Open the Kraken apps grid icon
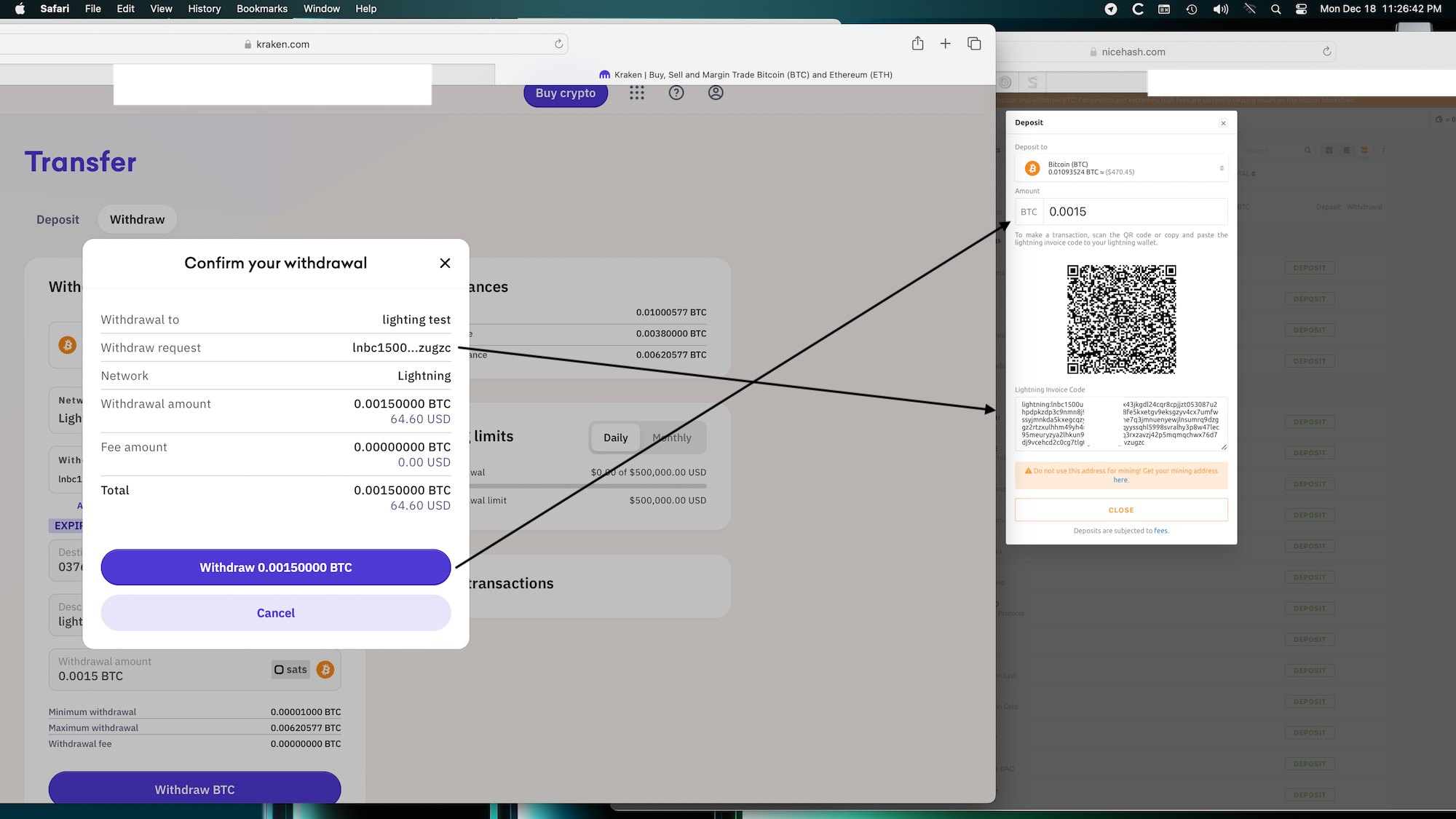The width and height of the screenshot is (1456, 819). pyautogui.click(x=637, y=92)
